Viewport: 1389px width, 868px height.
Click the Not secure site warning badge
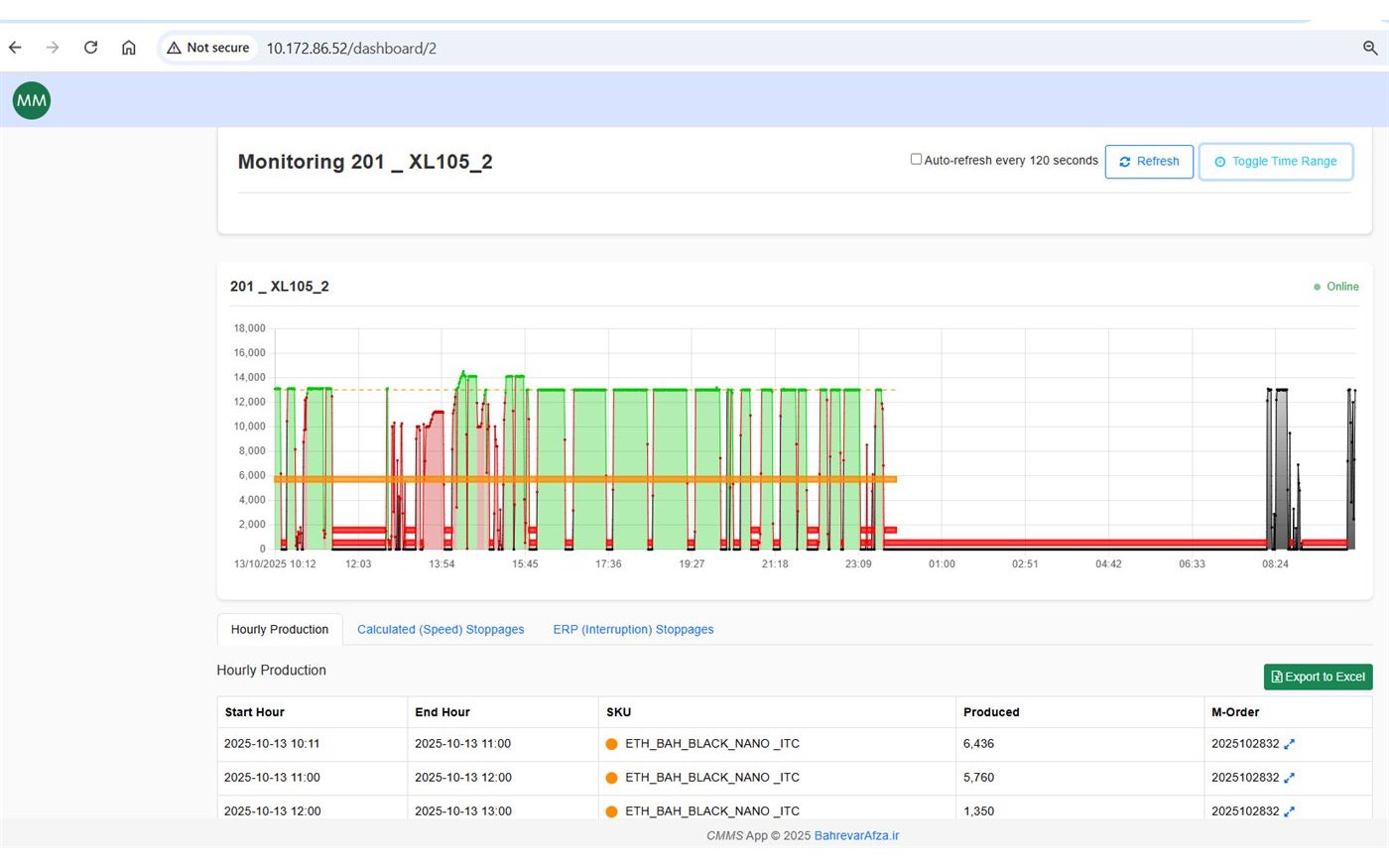point(208,48)
